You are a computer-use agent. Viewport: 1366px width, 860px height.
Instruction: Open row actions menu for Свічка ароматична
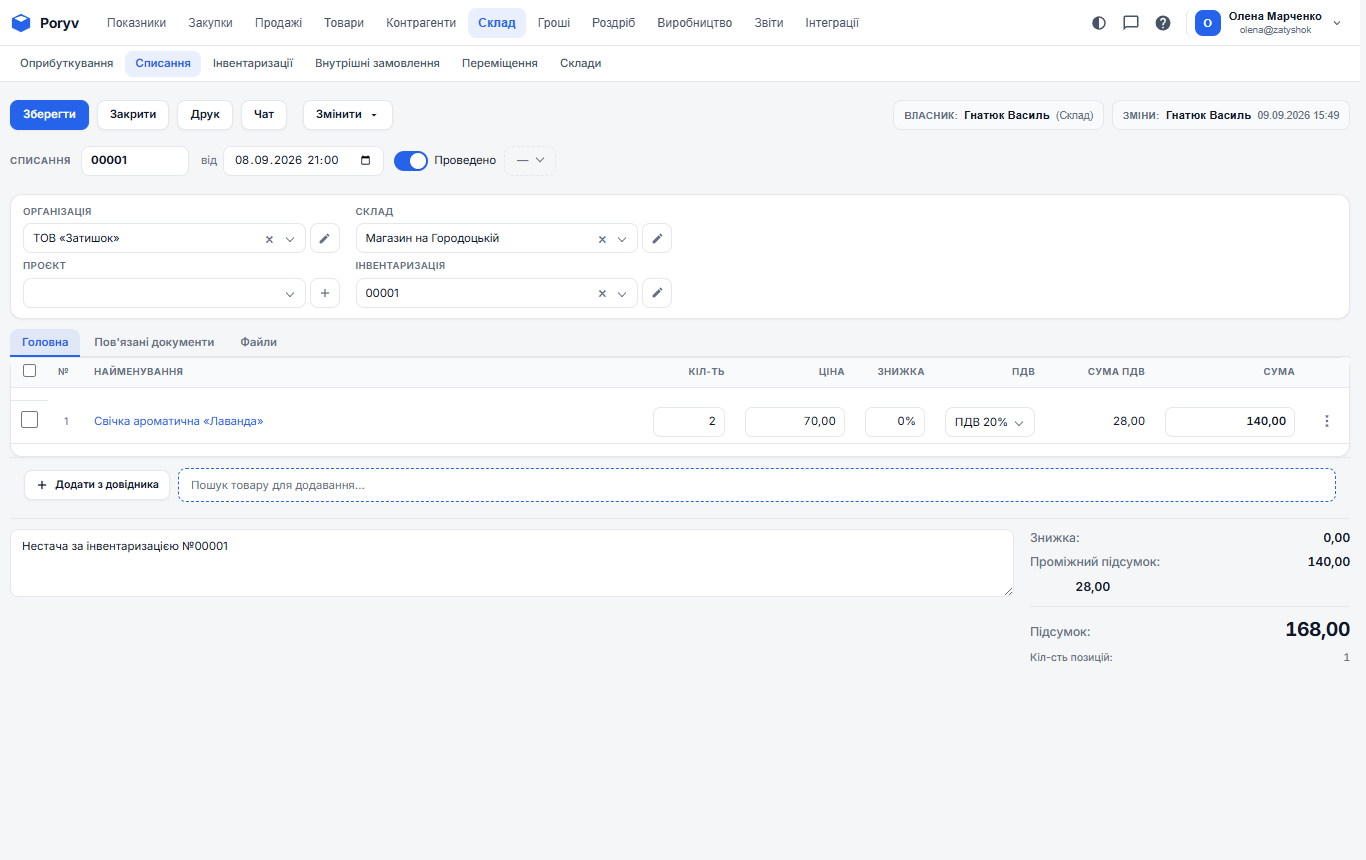(x=1327, y=422)
